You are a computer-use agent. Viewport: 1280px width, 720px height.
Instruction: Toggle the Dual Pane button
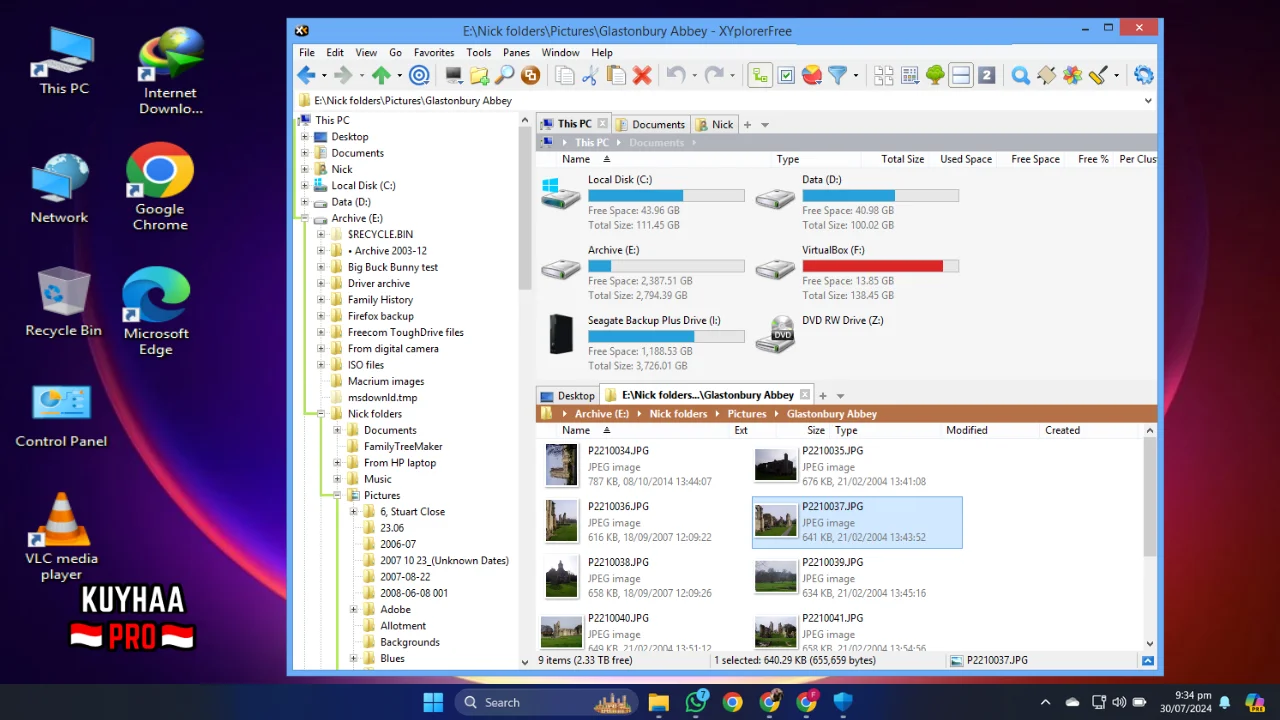click(x=961, y=75)
